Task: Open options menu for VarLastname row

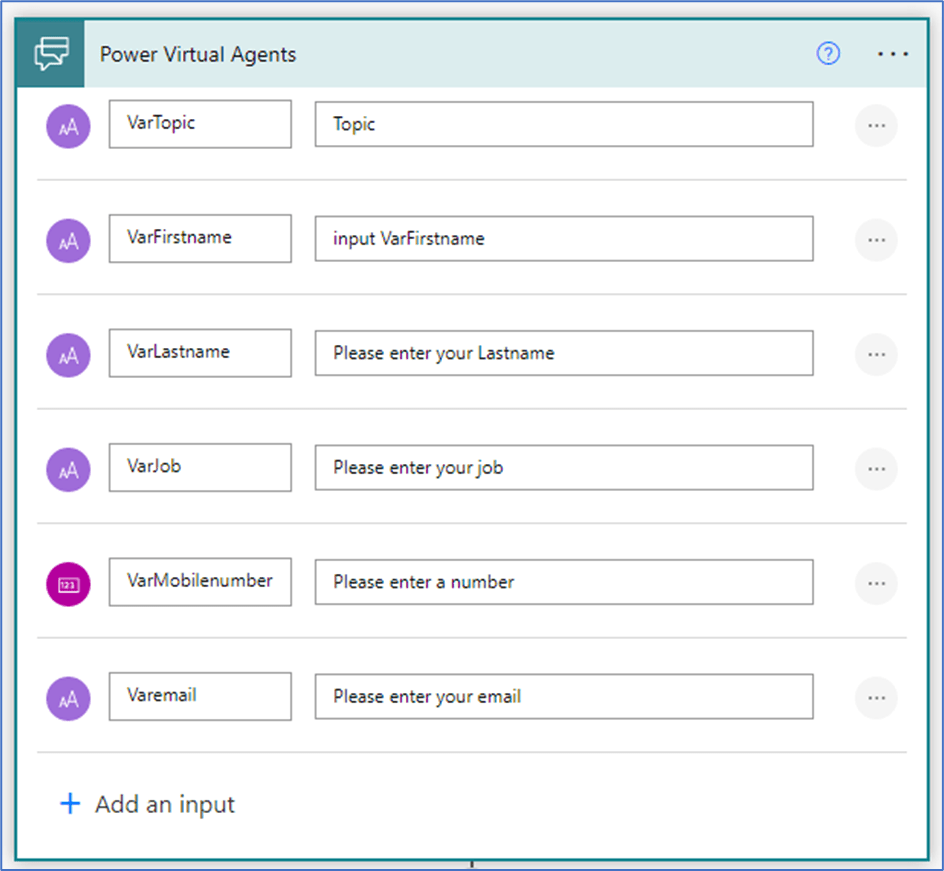Action: (x=876, y=355)
